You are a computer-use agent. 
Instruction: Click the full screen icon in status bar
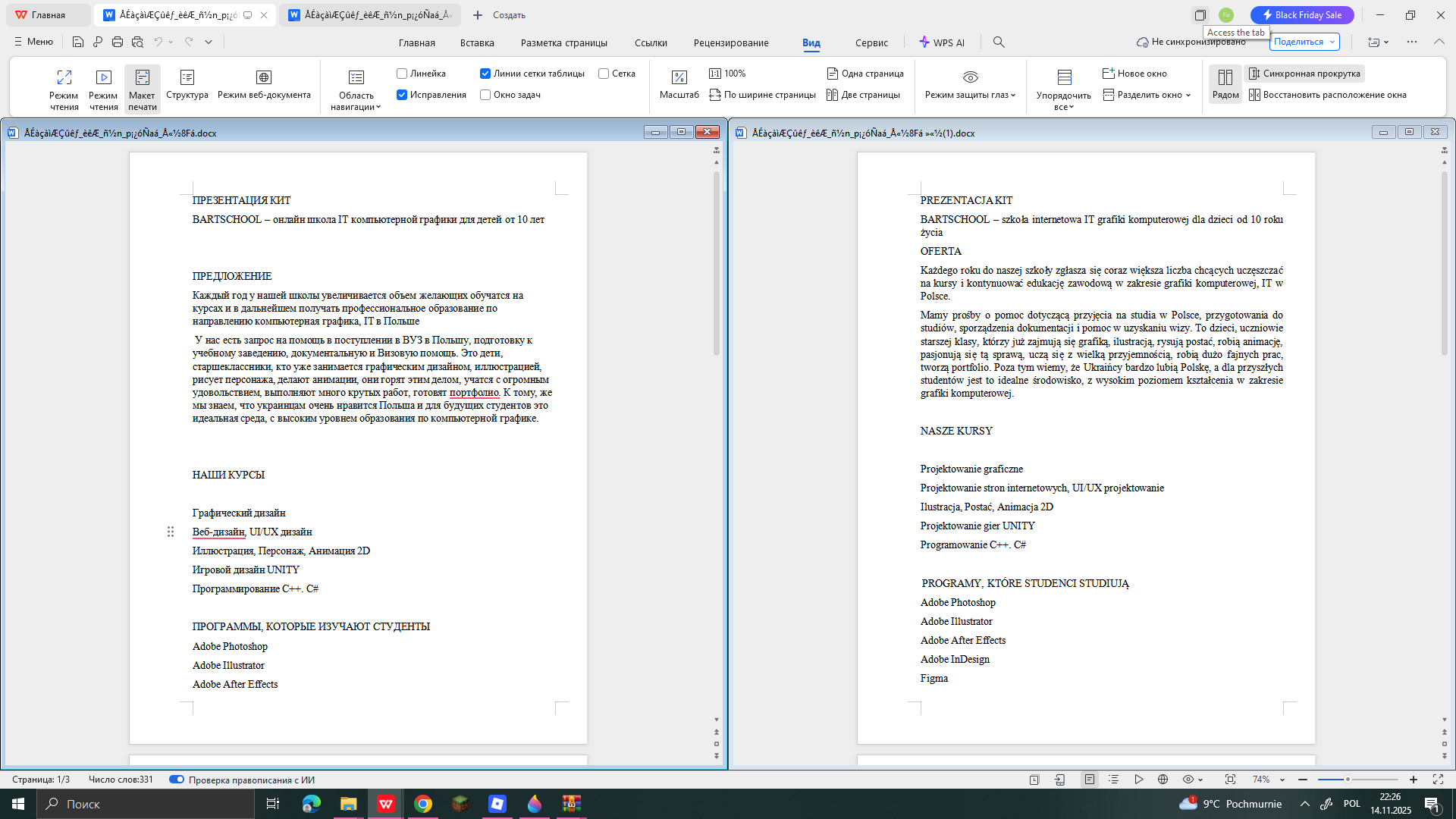(x=1438, y=780)
